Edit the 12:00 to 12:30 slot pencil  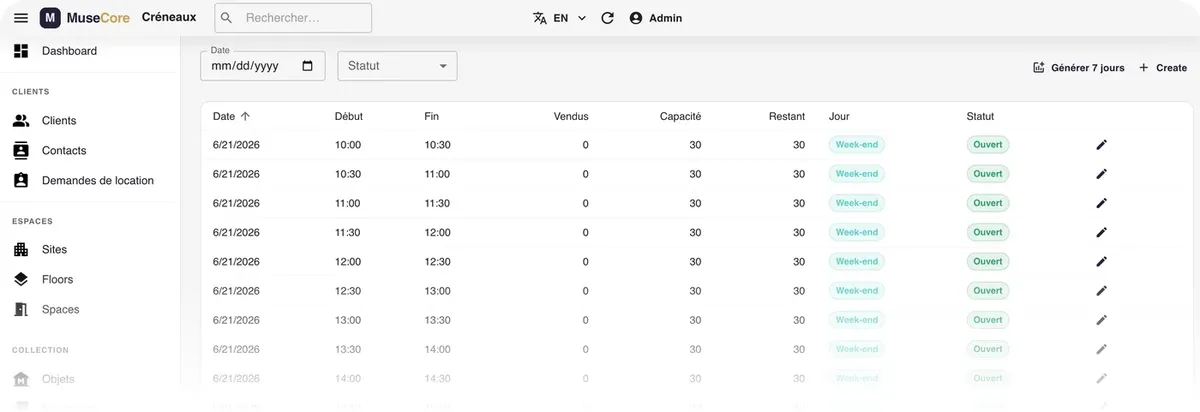coord(1102,262)
